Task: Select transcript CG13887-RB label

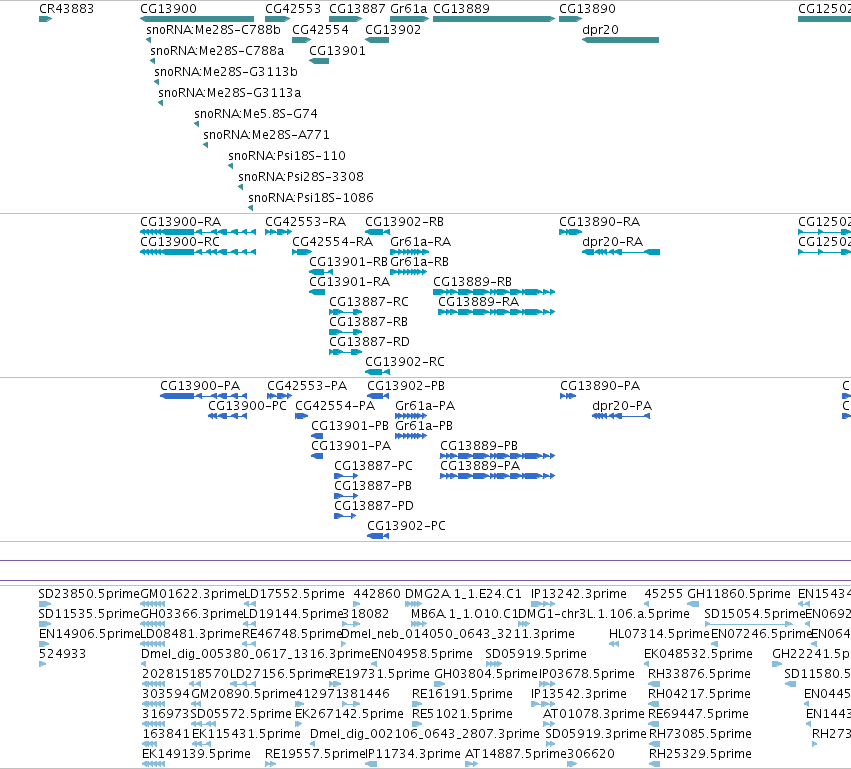Action: coord(369,322)
